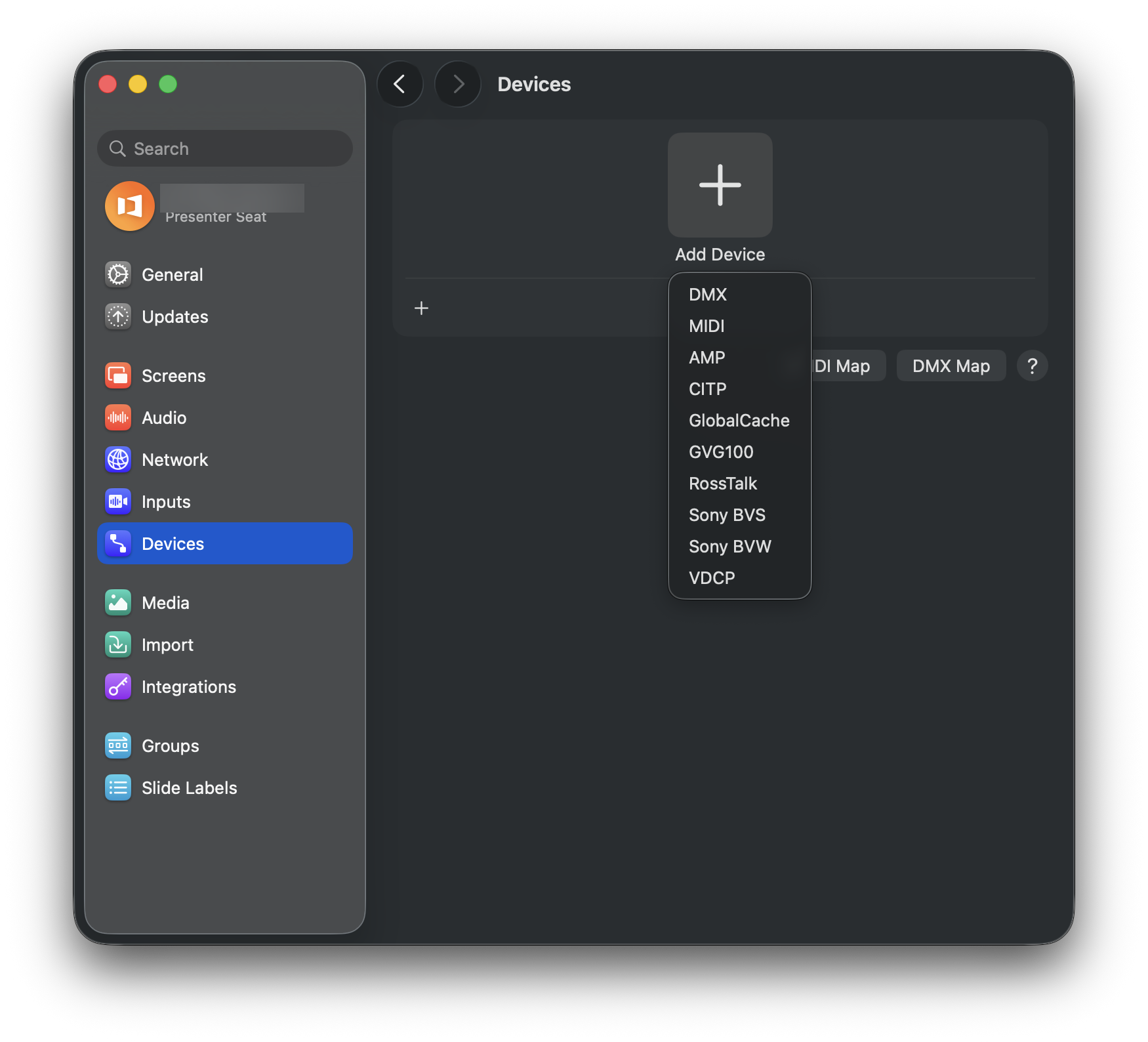Image resolution: width=1148 pixels, height=1042 pixels.
Task: Select the Devices sidebar icon
Action: click(x=118, y=543)
